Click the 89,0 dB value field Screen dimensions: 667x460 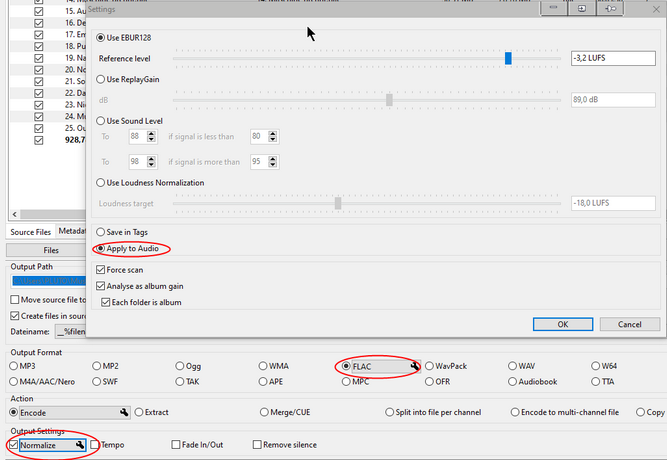click(x=613, y=100)
